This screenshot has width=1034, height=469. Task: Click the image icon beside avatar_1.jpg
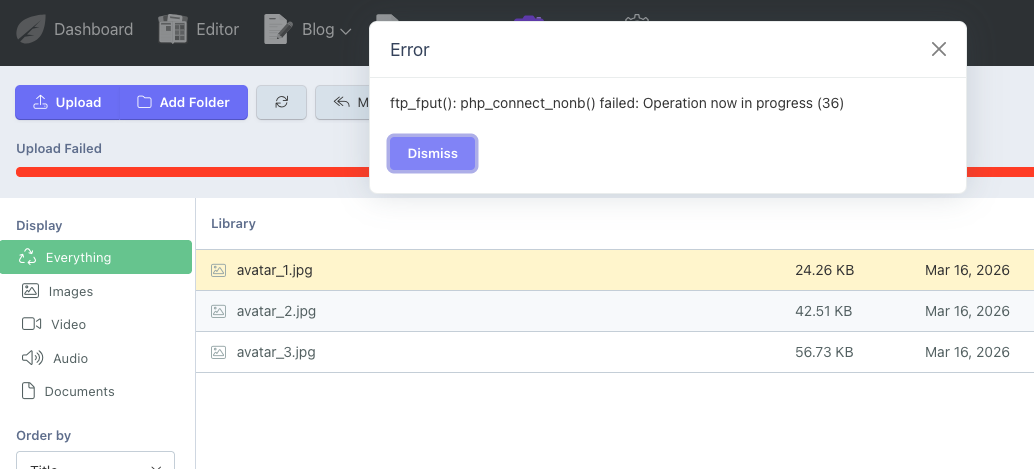tap(218, 270)
